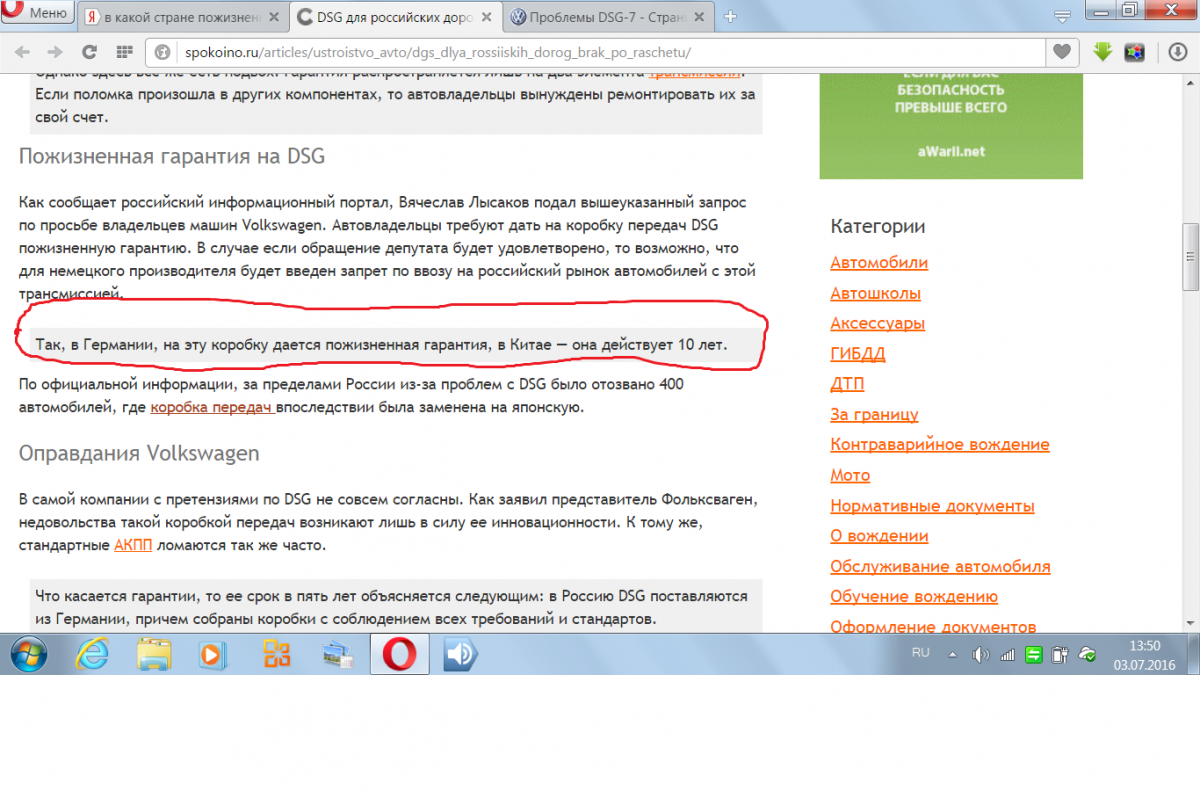Click the green square tray icon
The width and height of the screenshot is (1200, 791).
(x=1035, y=655)
